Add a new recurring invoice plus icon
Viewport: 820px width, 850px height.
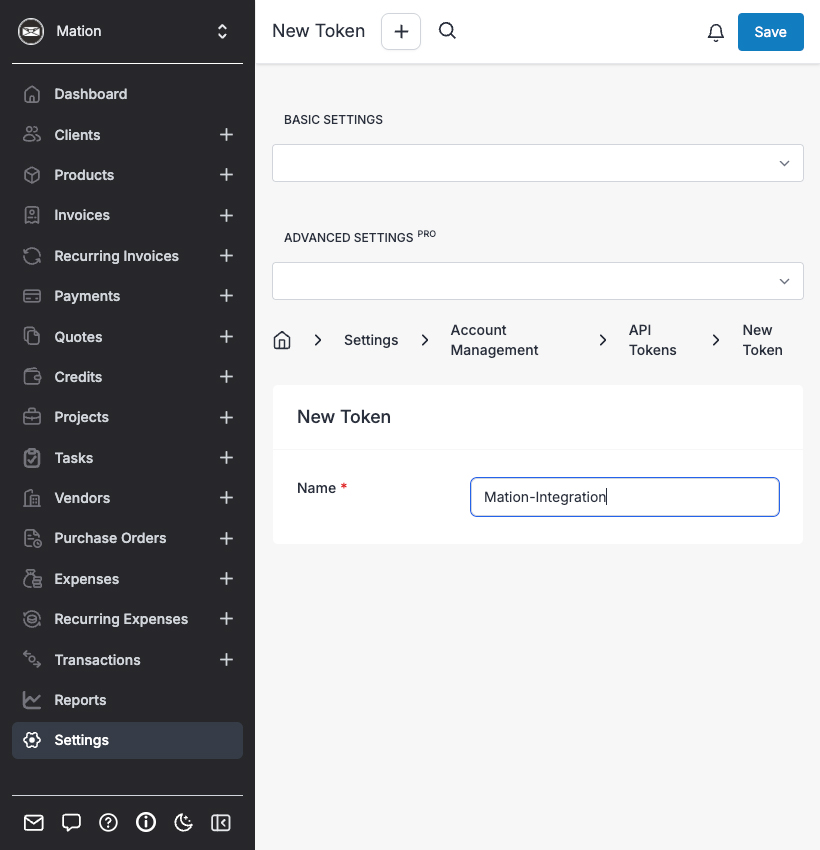coord(227,255)
